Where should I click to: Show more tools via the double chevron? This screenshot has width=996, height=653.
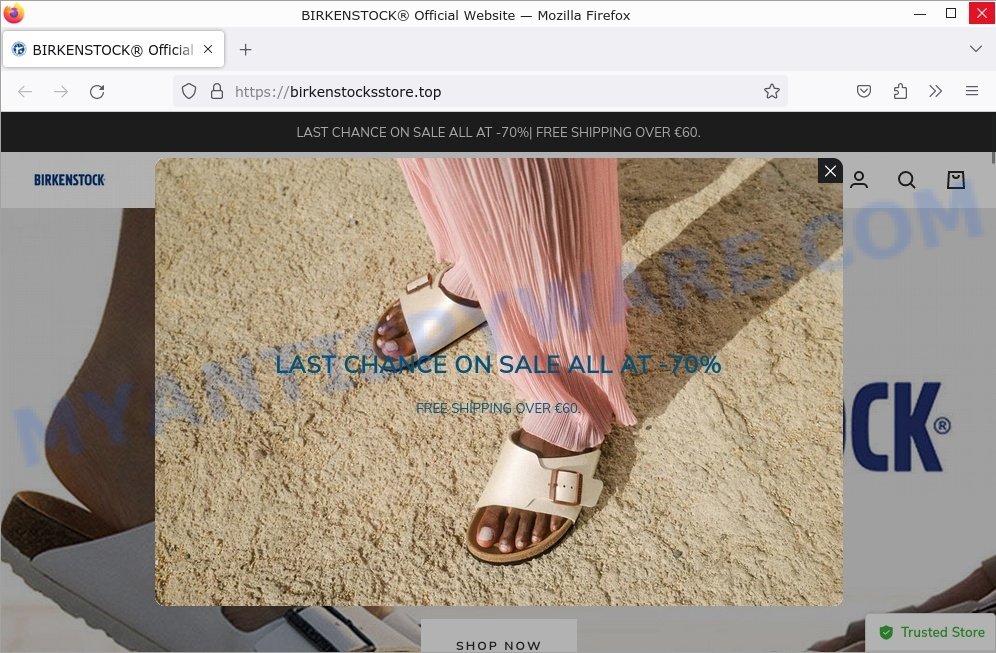coord(935,91)
